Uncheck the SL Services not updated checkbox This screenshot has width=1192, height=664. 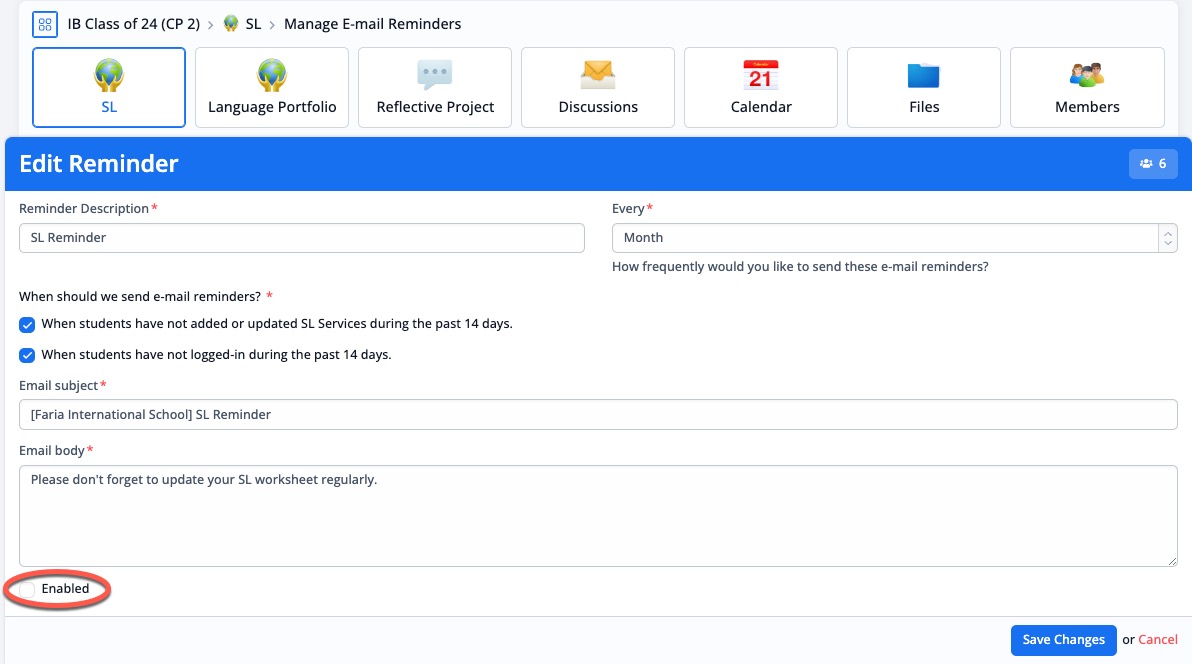27,325
